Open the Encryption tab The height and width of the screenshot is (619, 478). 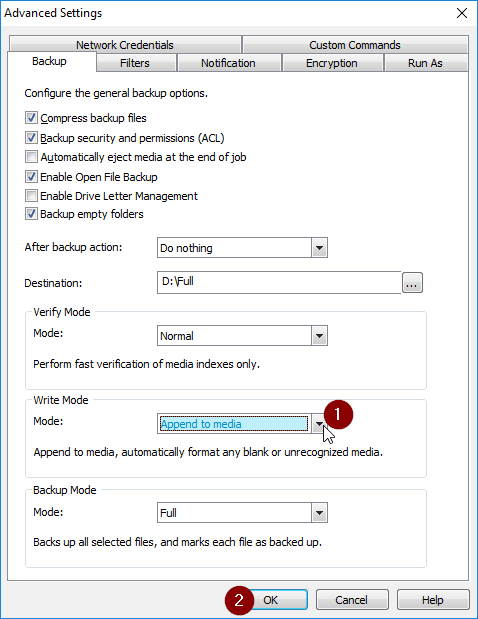click(333, 63)
